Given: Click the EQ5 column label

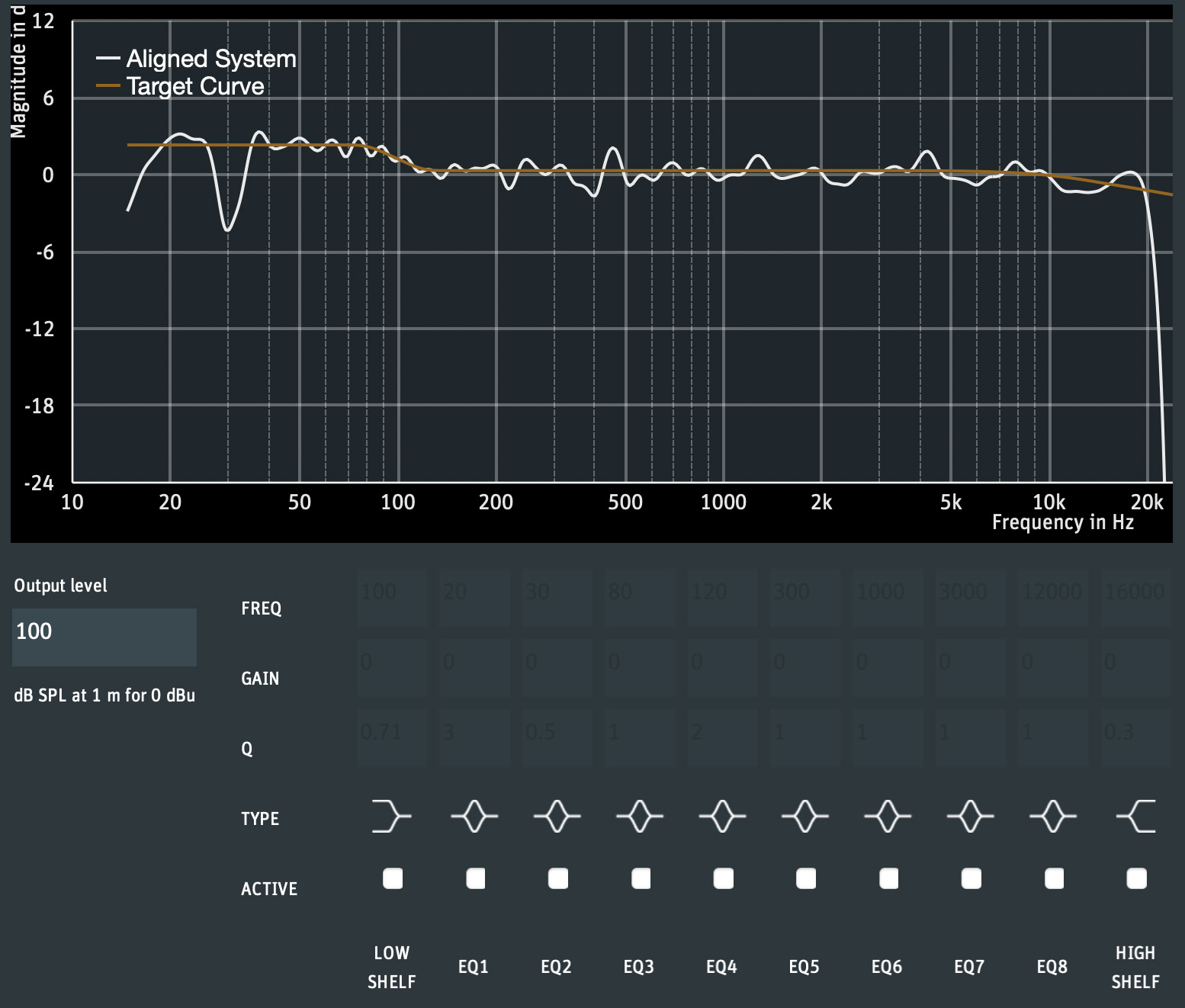Looking at the screenshot, I should 804,967.
